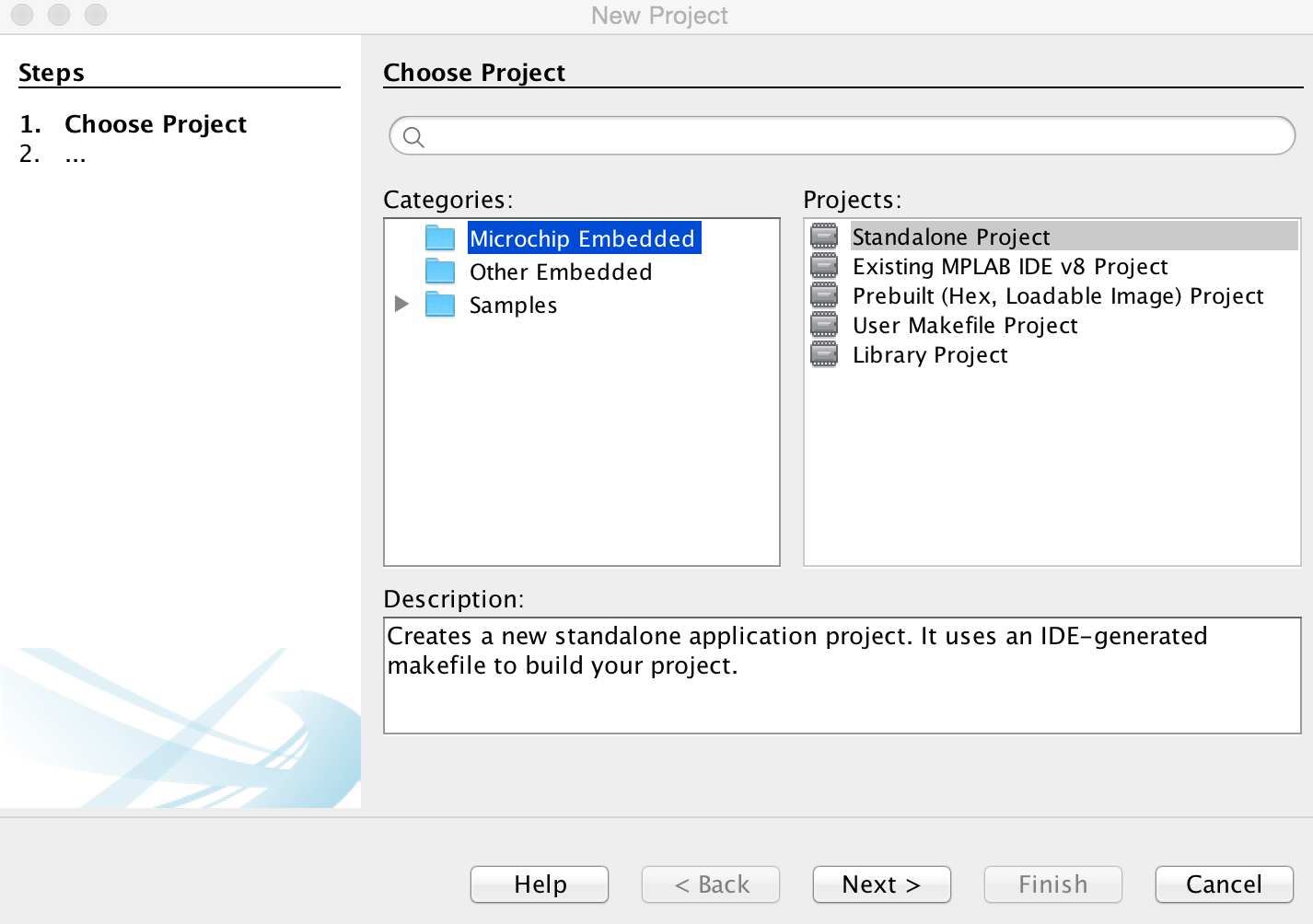Expand the Samples category tree

[401, 304]
